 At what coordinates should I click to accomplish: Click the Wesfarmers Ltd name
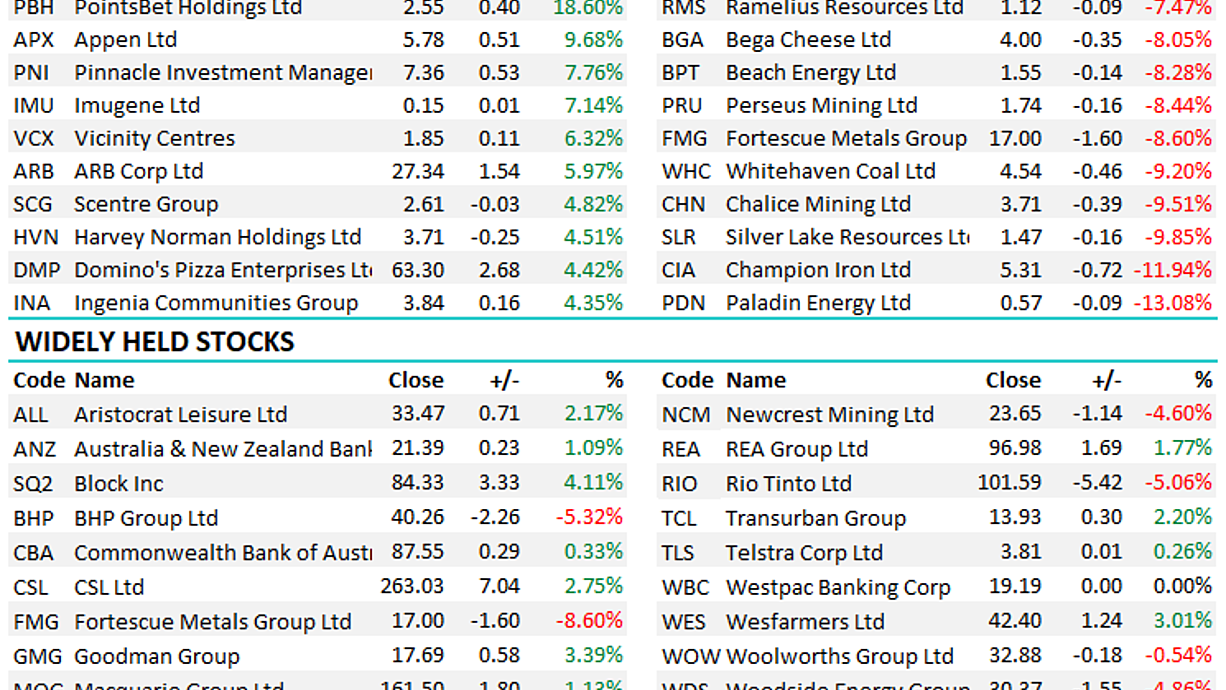point(805,622)
